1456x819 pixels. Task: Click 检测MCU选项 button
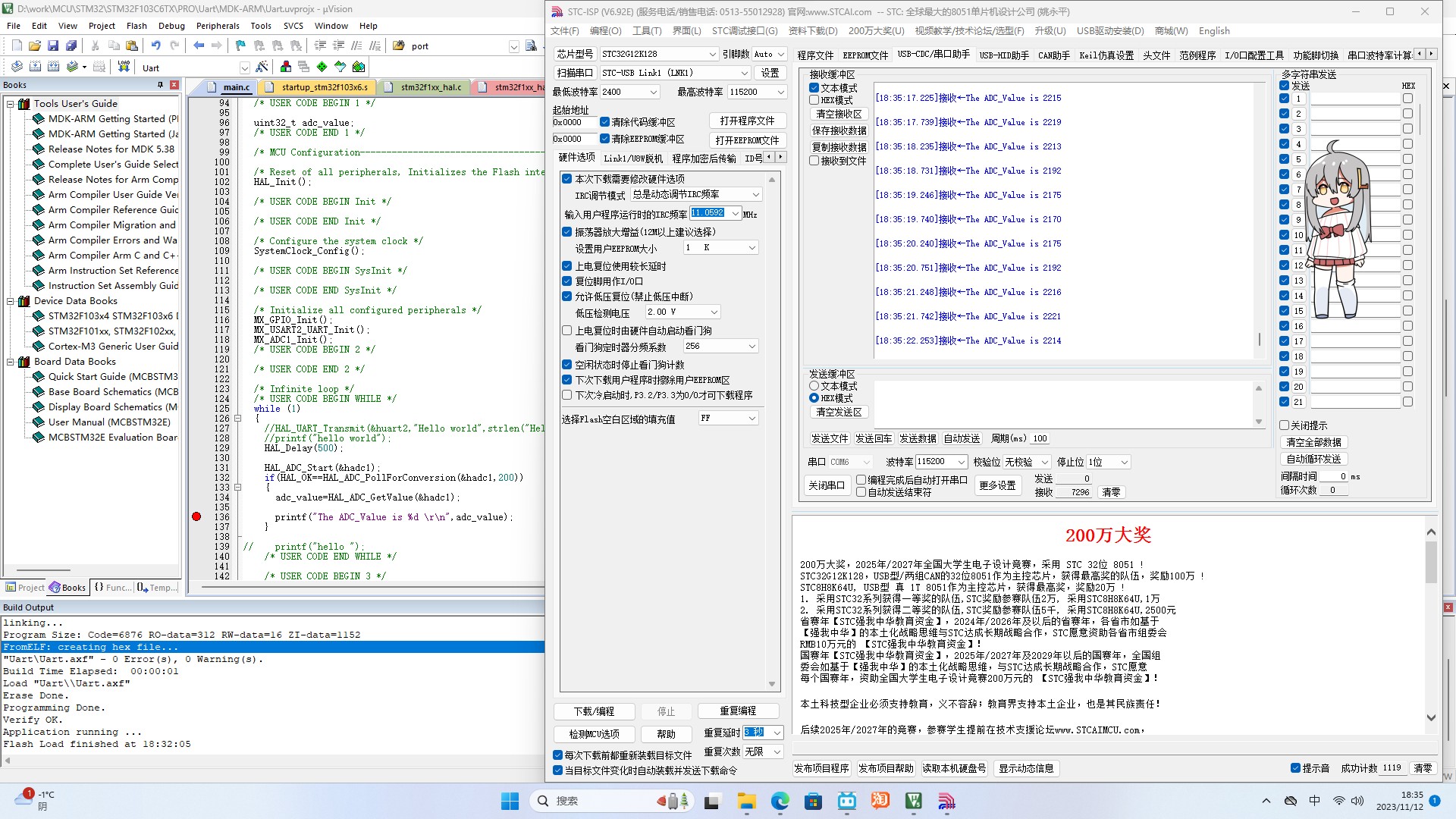point(595,734)
